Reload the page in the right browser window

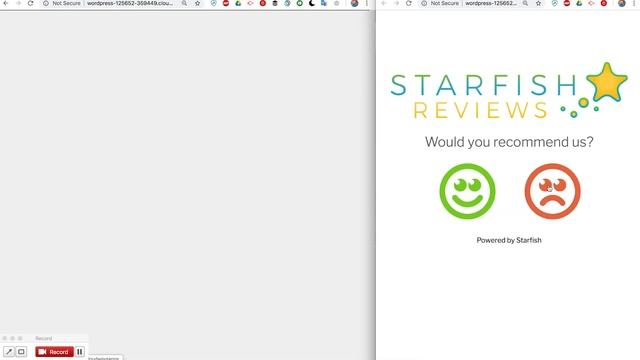click(x=409, y=3)
